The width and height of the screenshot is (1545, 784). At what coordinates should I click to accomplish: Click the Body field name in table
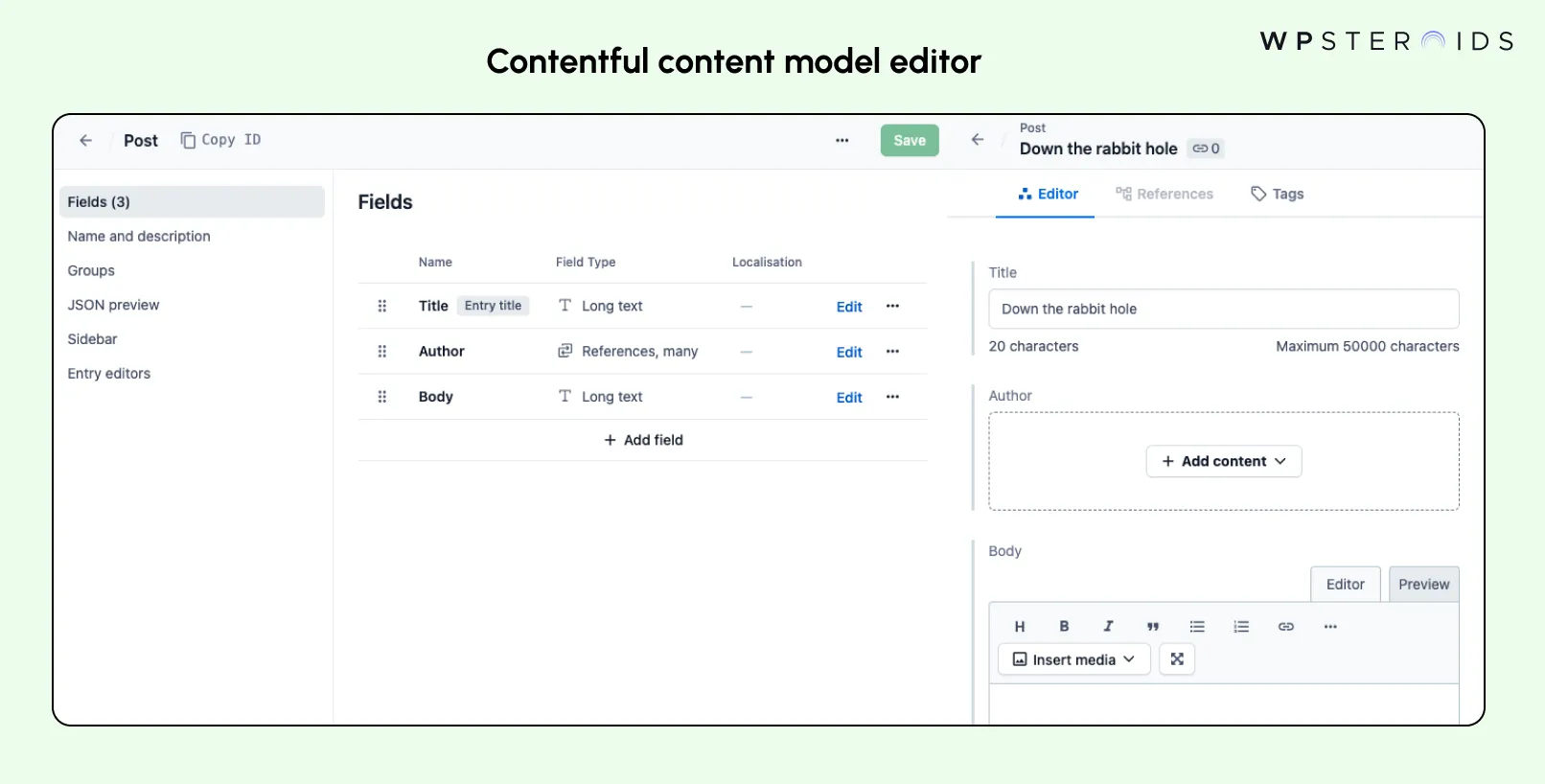[435, 397]
